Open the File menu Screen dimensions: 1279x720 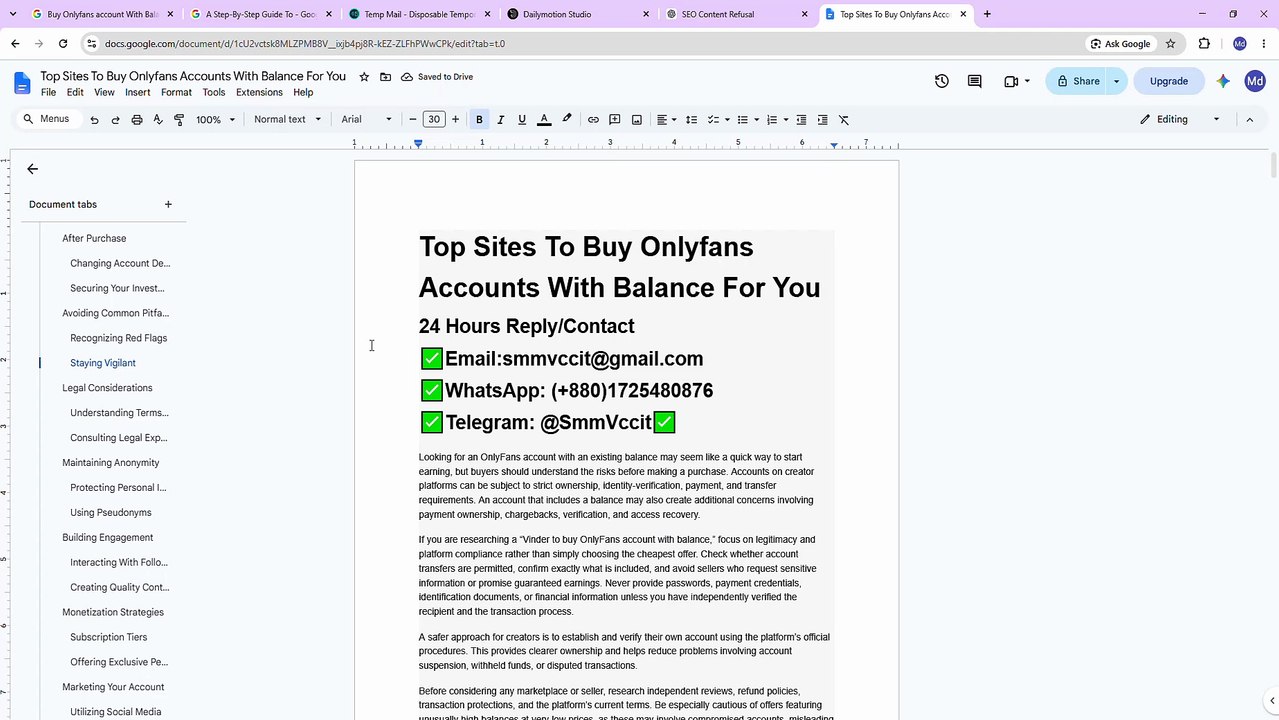(x=48, y=92)
